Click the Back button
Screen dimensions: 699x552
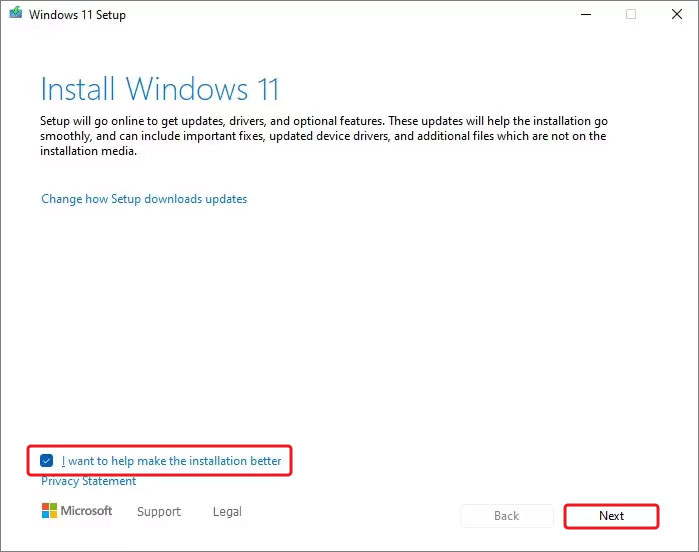[506, 516]
